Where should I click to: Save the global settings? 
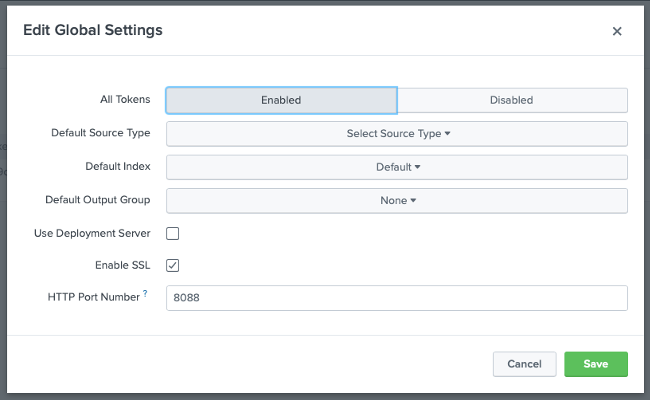coord(595,364)
